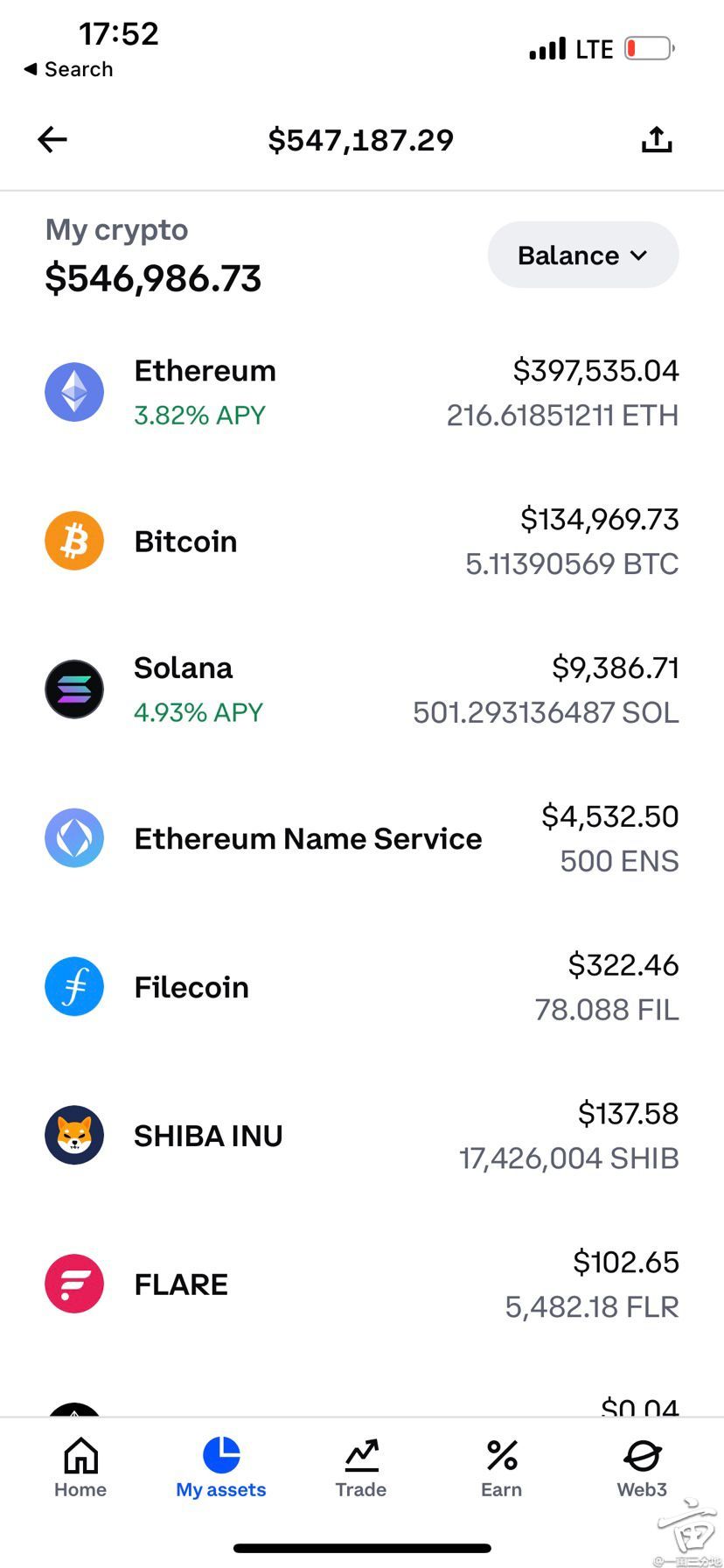This screenshot has height=1568, width=724.
Task: Open the Earn tab
Action: pos(502,1468)
